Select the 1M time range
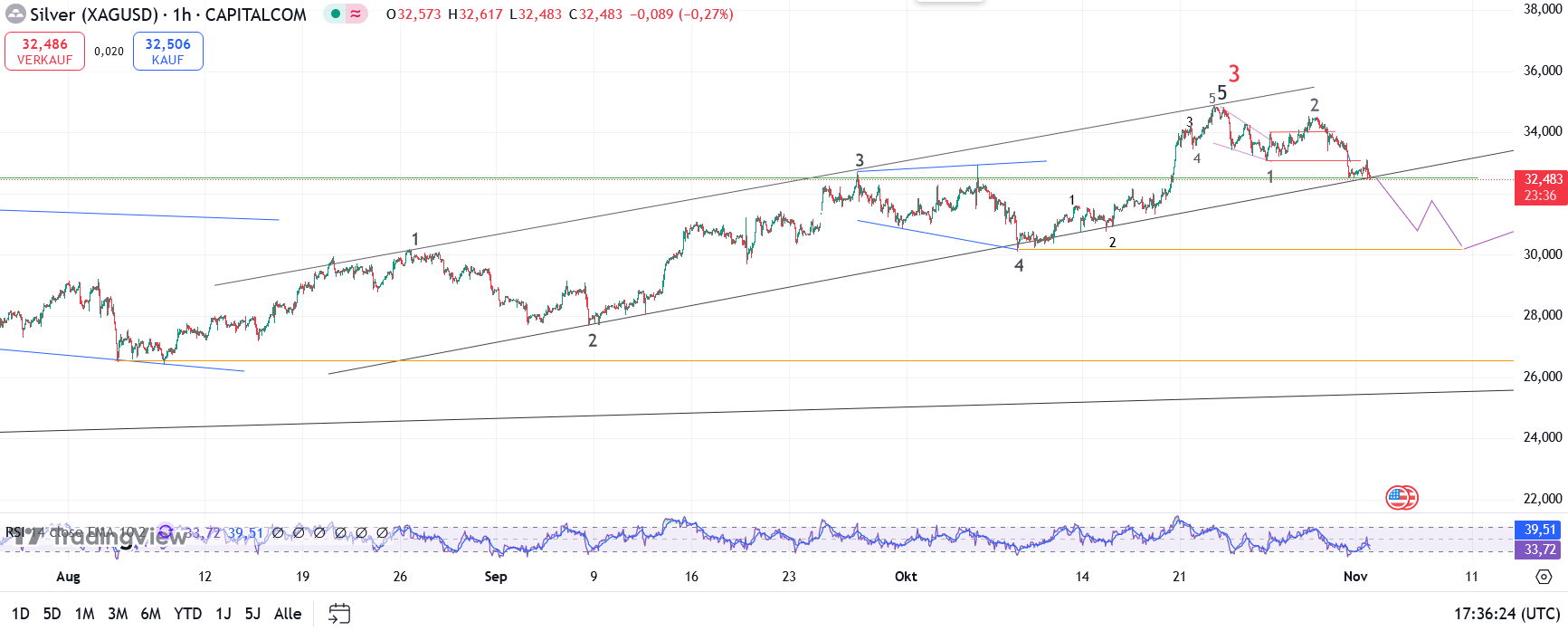The height and width of the screenshot is (631, 1568). click(85, 614)
